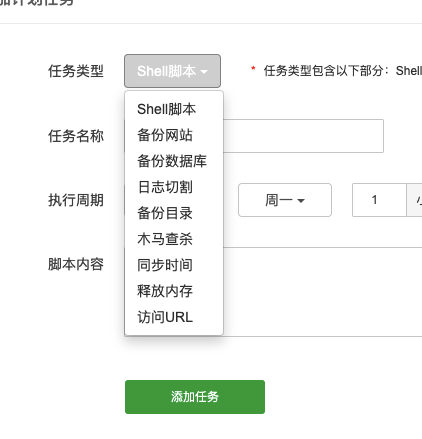Click the 任务类型 field label
Viewport: 422px width, 439px height.
76,71
